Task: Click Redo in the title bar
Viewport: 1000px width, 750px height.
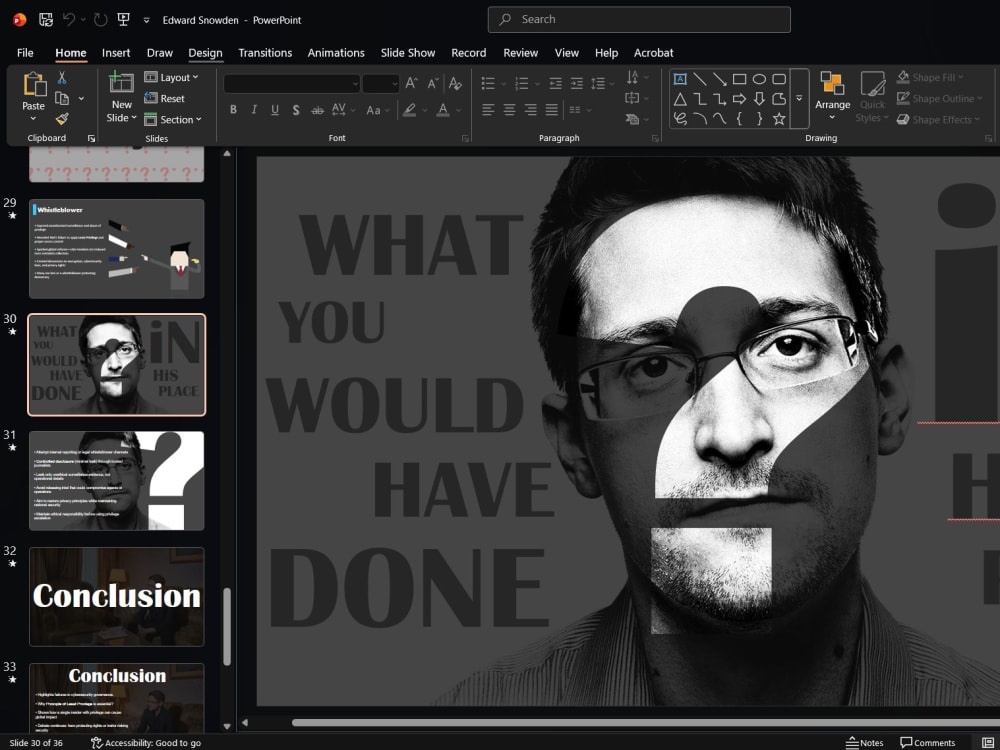Action: point(100,20)
